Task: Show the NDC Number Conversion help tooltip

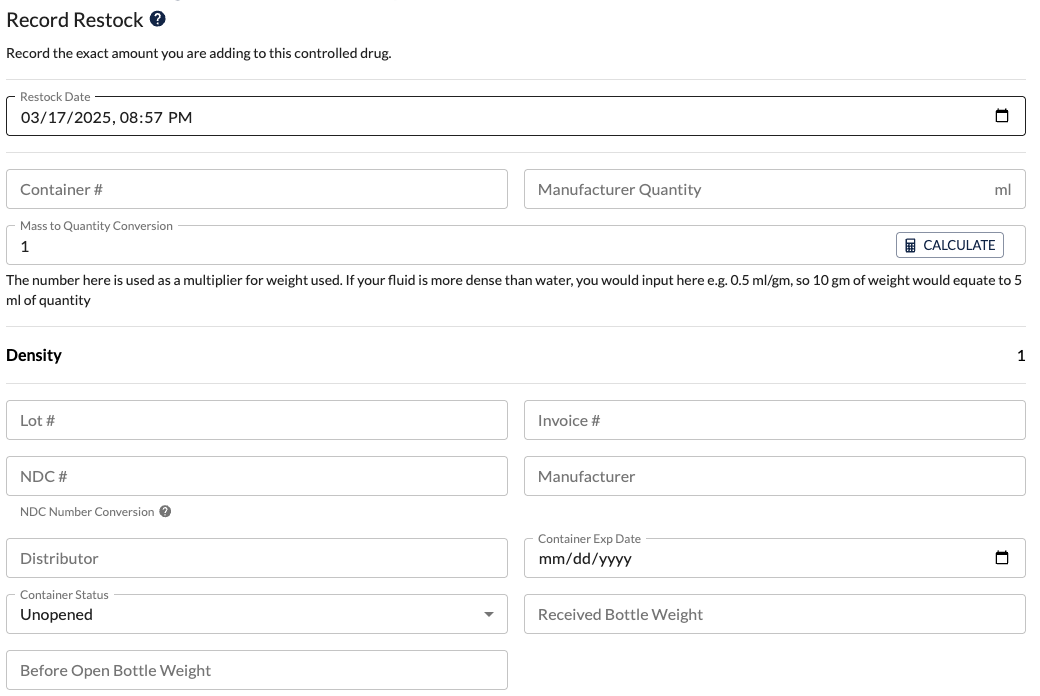Action: [x=165, y=512]
